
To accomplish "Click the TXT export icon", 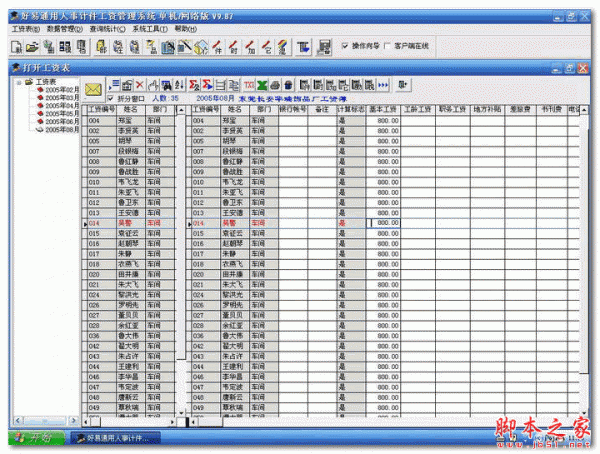I will [x=249, y=85].
